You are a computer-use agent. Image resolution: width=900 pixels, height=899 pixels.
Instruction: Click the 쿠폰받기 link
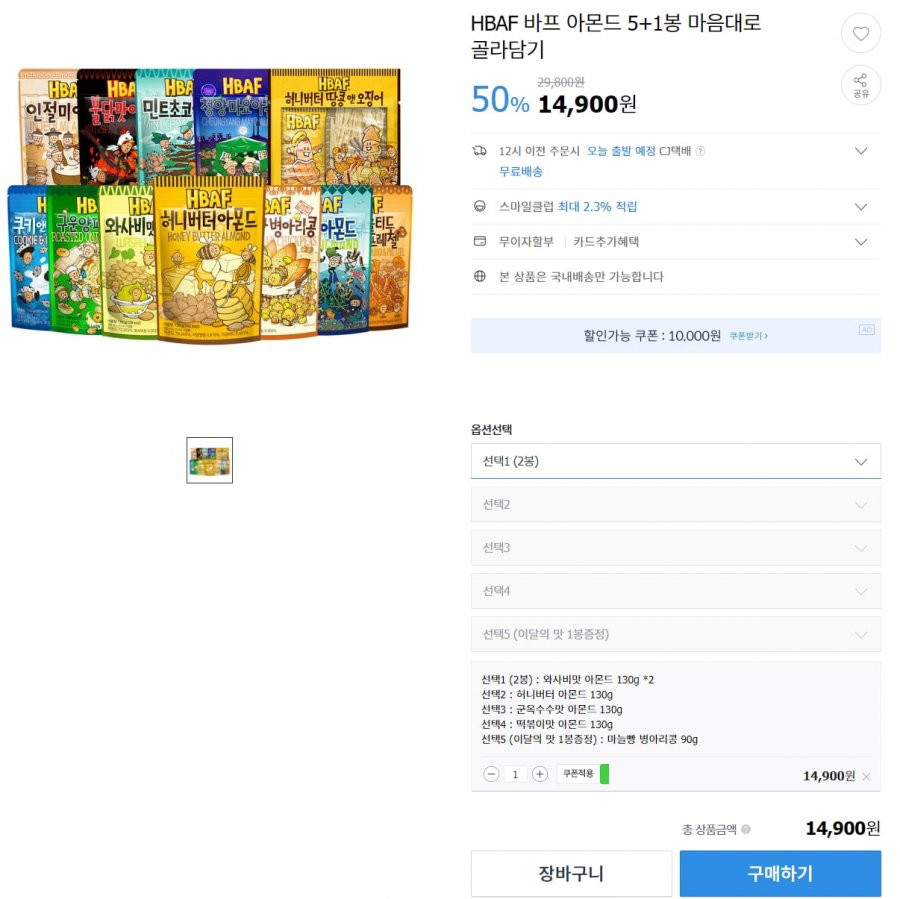748,336
